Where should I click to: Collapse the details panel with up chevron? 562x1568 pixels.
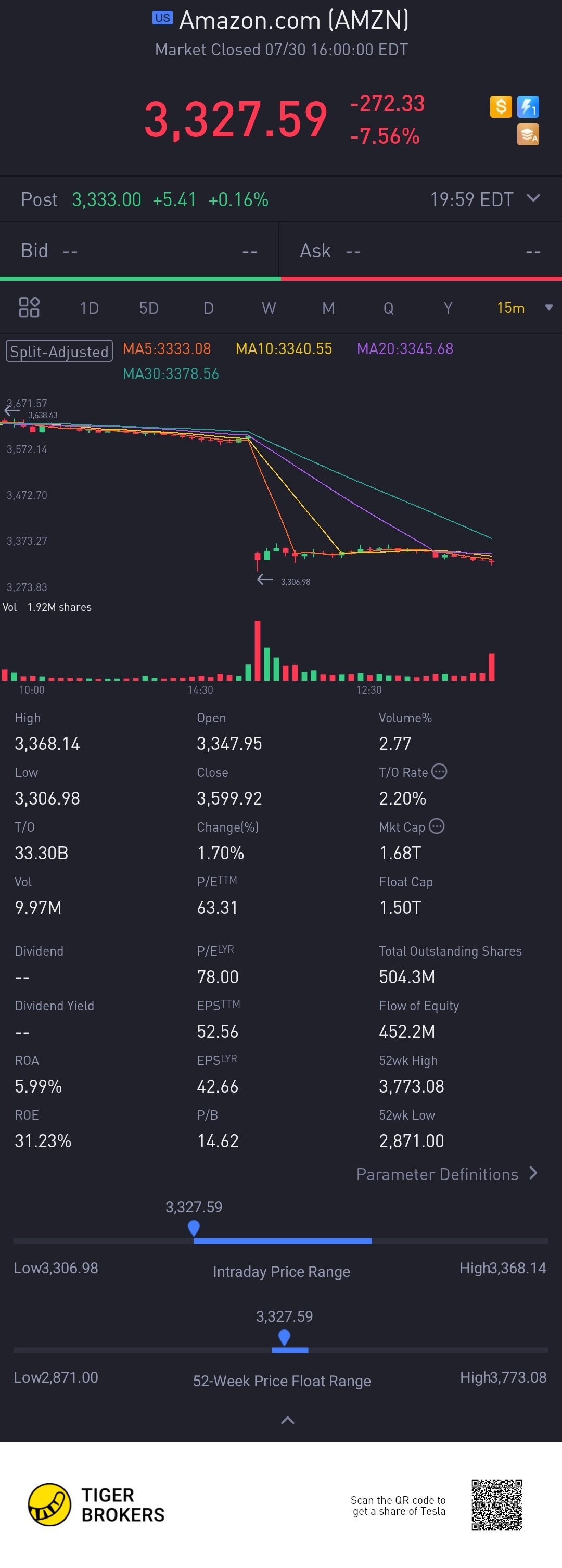tap(288, 1420)
